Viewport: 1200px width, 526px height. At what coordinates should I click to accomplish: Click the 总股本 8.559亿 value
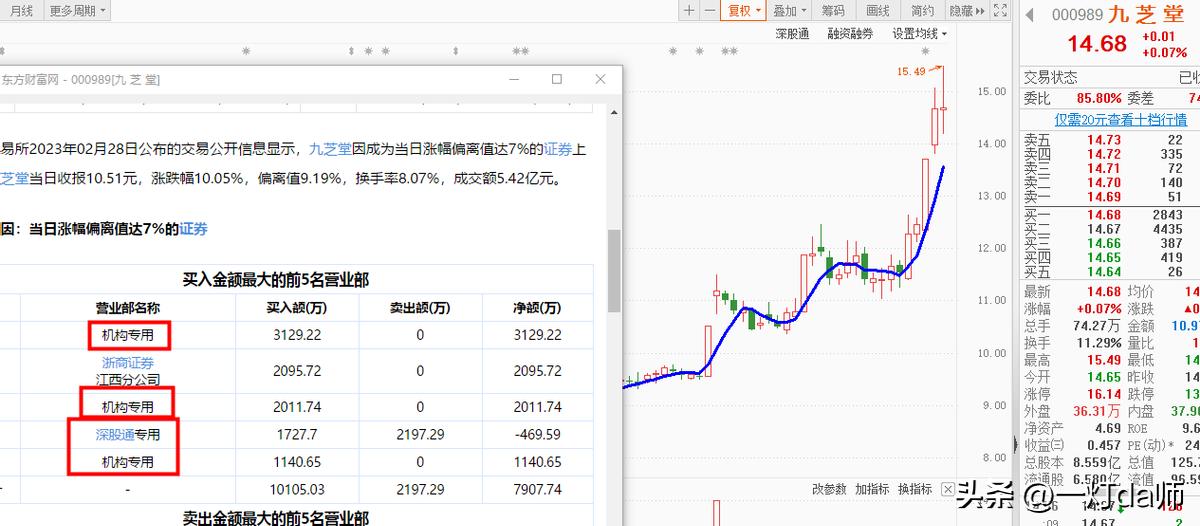(1097, 462)
